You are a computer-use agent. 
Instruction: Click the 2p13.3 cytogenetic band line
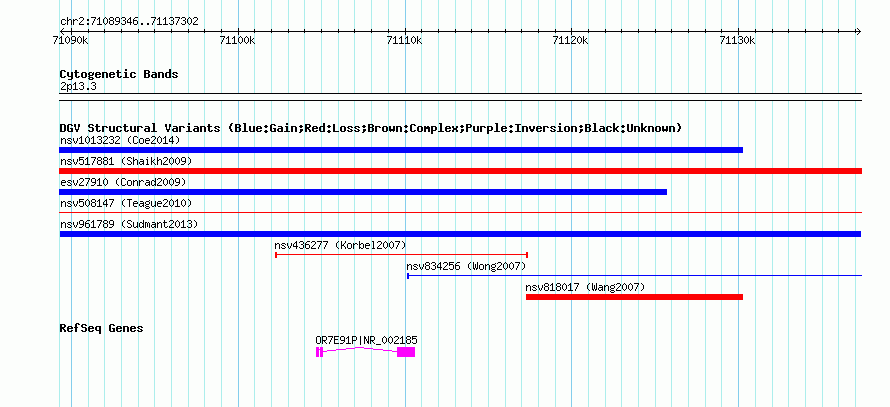coord(460,96)
